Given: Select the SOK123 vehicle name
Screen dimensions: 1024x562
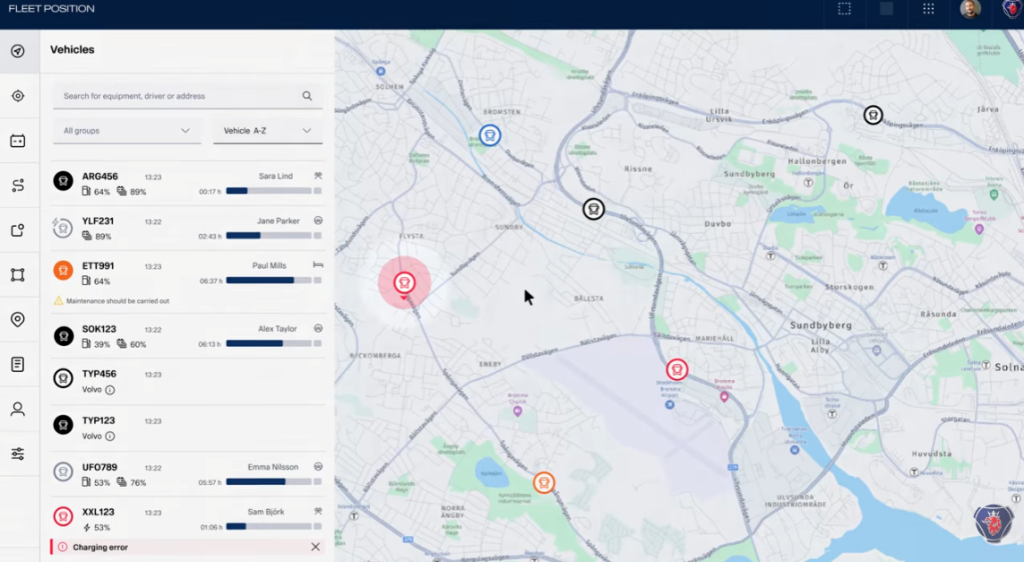Looking at the screenshot, I should point(99,329).
